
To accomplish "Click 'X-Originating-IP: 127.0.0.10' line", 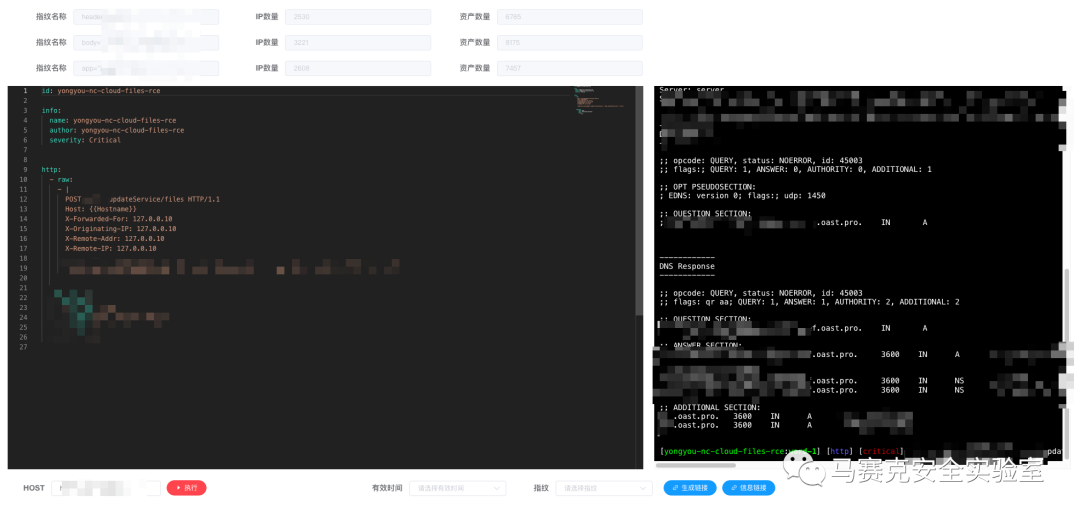I will point(121,229).
